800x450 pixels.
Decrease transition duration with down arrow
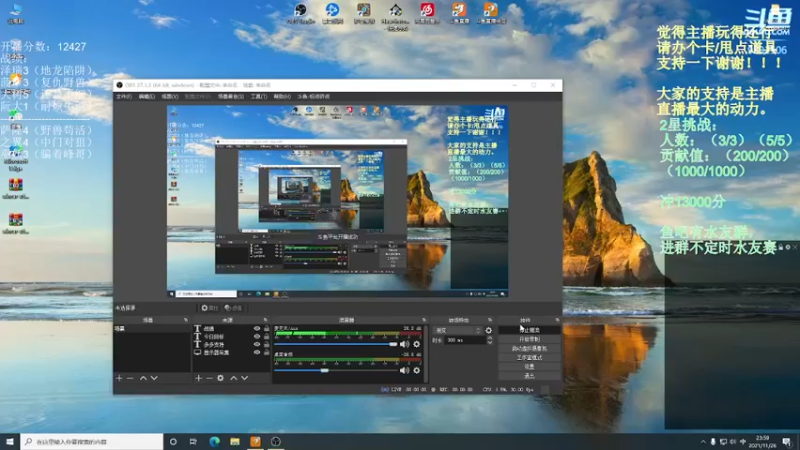tap(490, 342)
